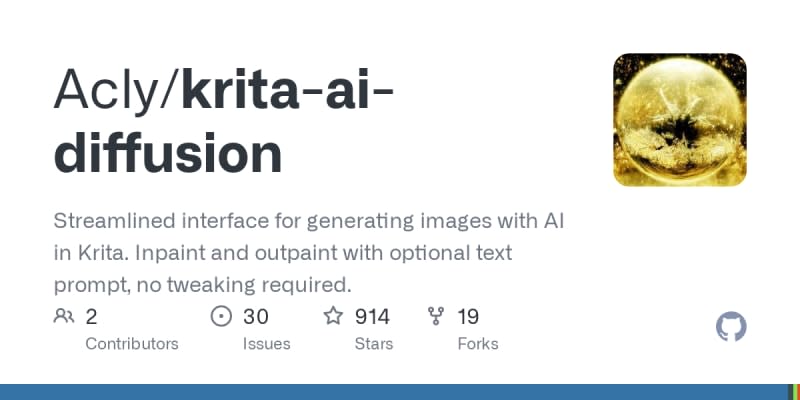The image size is (800, 400).
Task: Open the Contributors label
Action: pyautogui.click(x=132, y=343)
